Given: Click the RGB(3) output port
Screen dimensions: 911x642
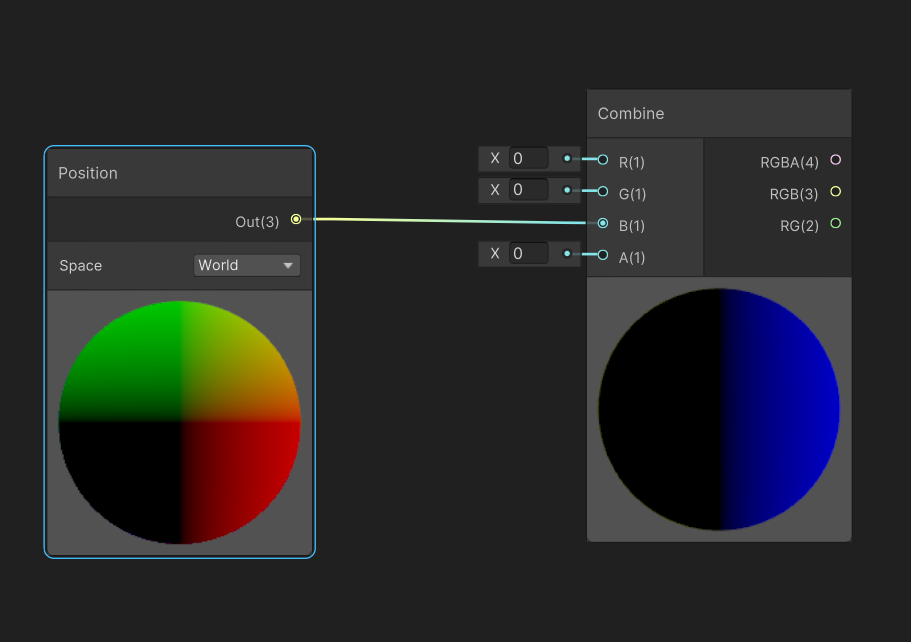Looking at the screenshot, I should pyautogui.click(x=835, y=191).
